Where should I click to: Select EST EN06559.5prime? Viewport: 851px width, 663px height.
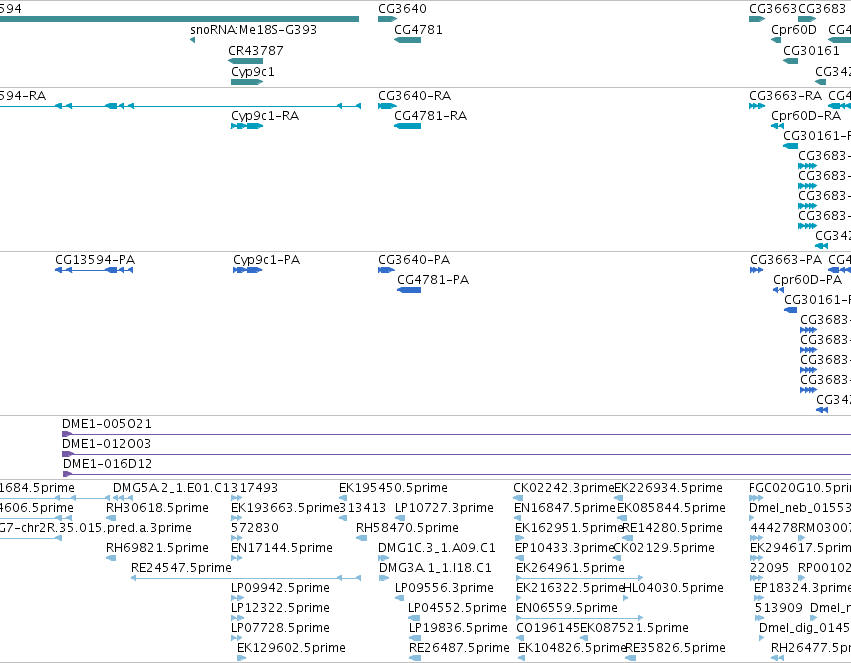point(567,608)
